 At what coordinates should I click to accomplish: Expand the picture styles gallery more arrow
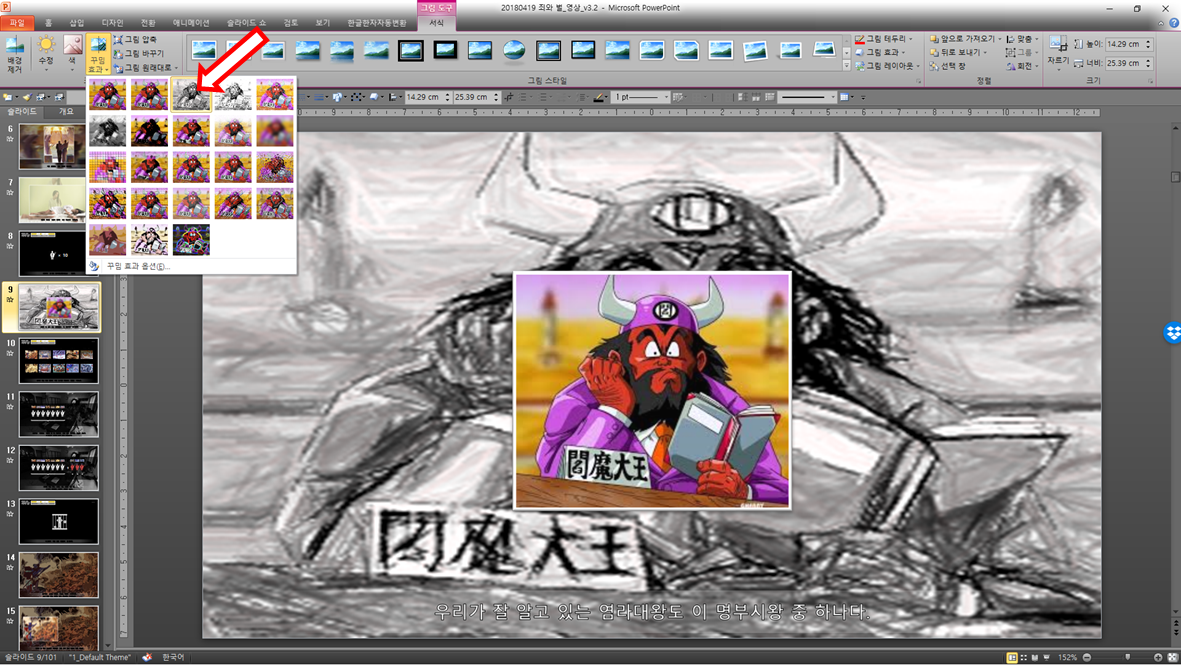click(x=846, y=66)
